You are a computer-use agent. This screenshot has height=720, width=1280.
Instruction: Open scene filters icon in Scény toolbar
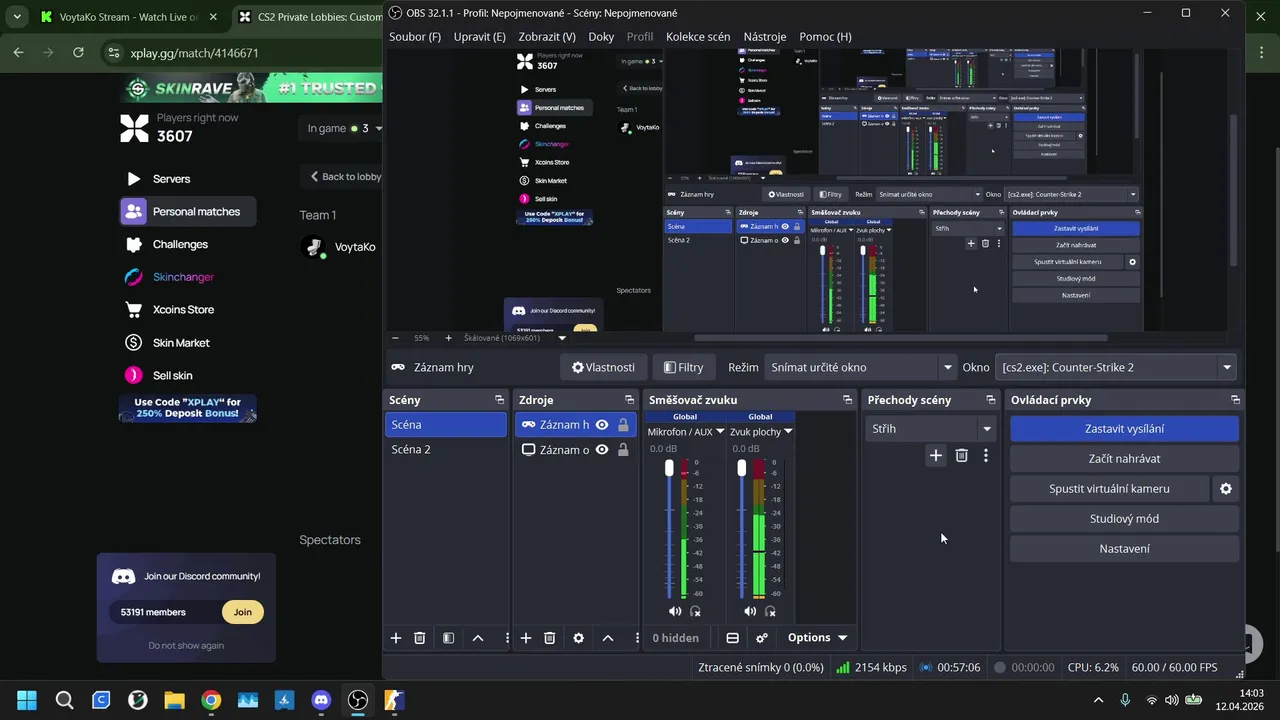coord(449,638)
